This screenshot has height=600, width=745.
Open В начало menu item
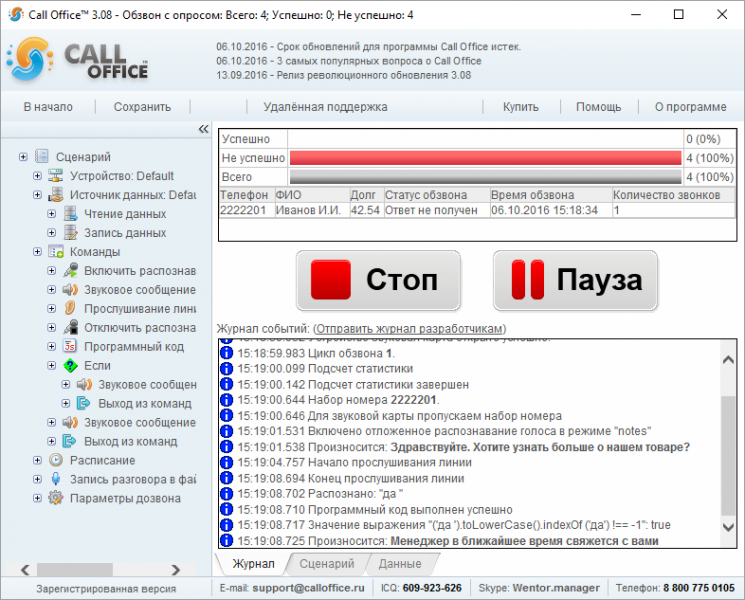(x=48, y=107)
